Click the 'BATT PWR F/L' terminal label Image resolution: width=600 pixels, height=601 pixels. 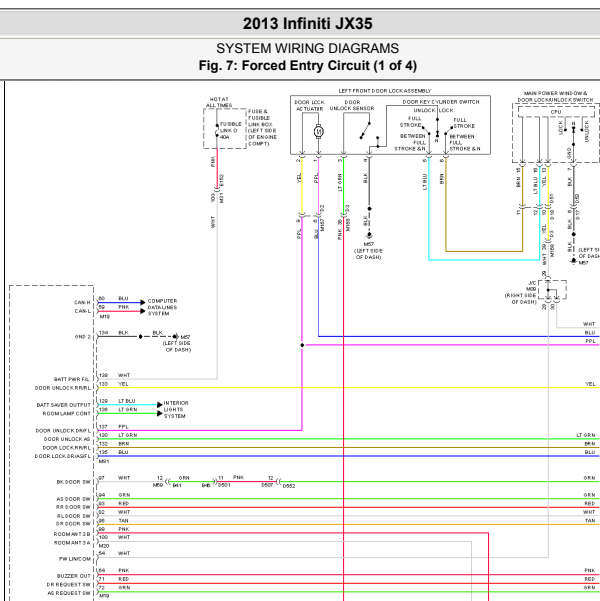click(71, 379)
